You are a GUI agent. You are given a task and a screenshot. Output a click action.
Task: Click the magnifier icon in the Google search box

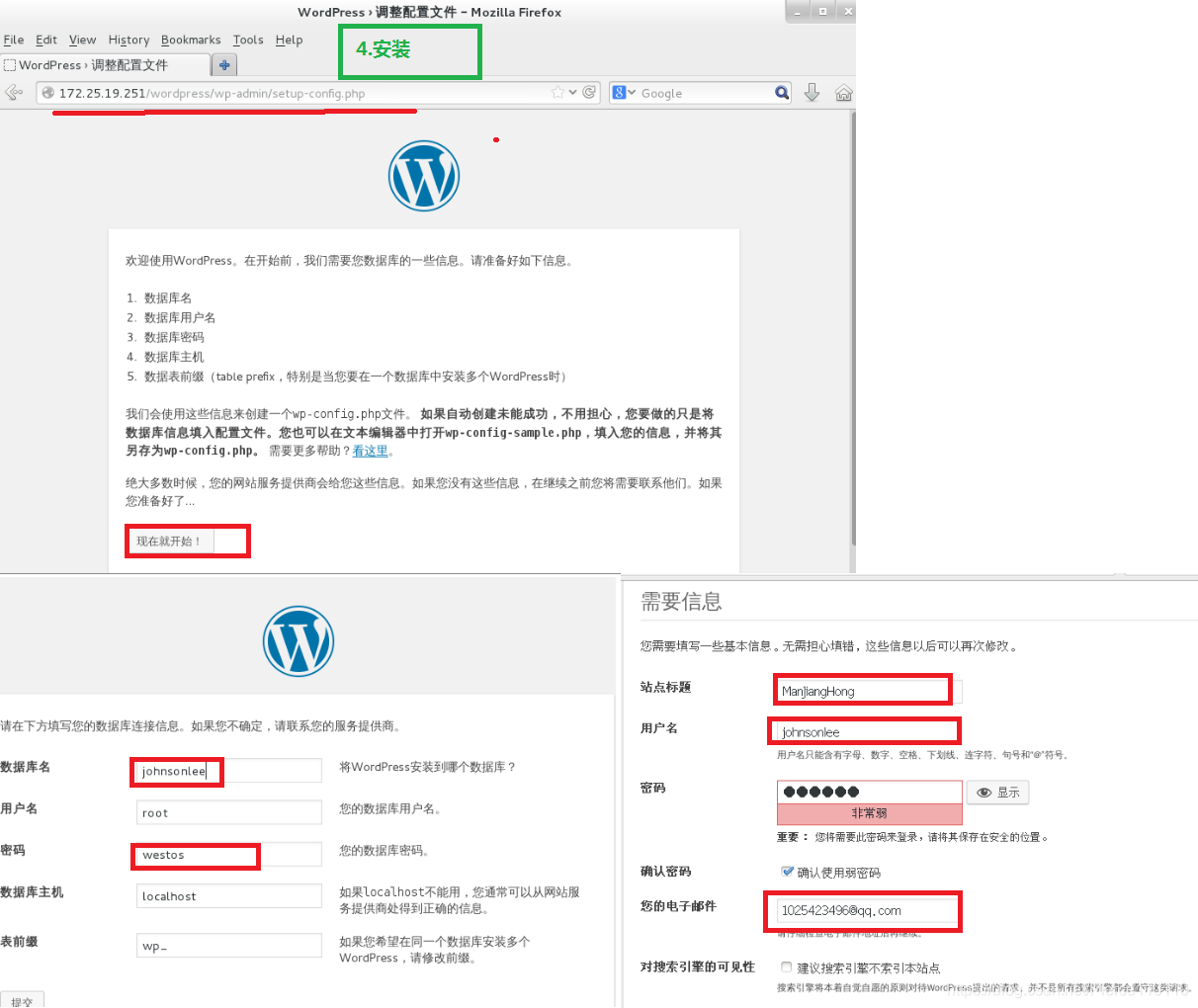tap(781, 92)
